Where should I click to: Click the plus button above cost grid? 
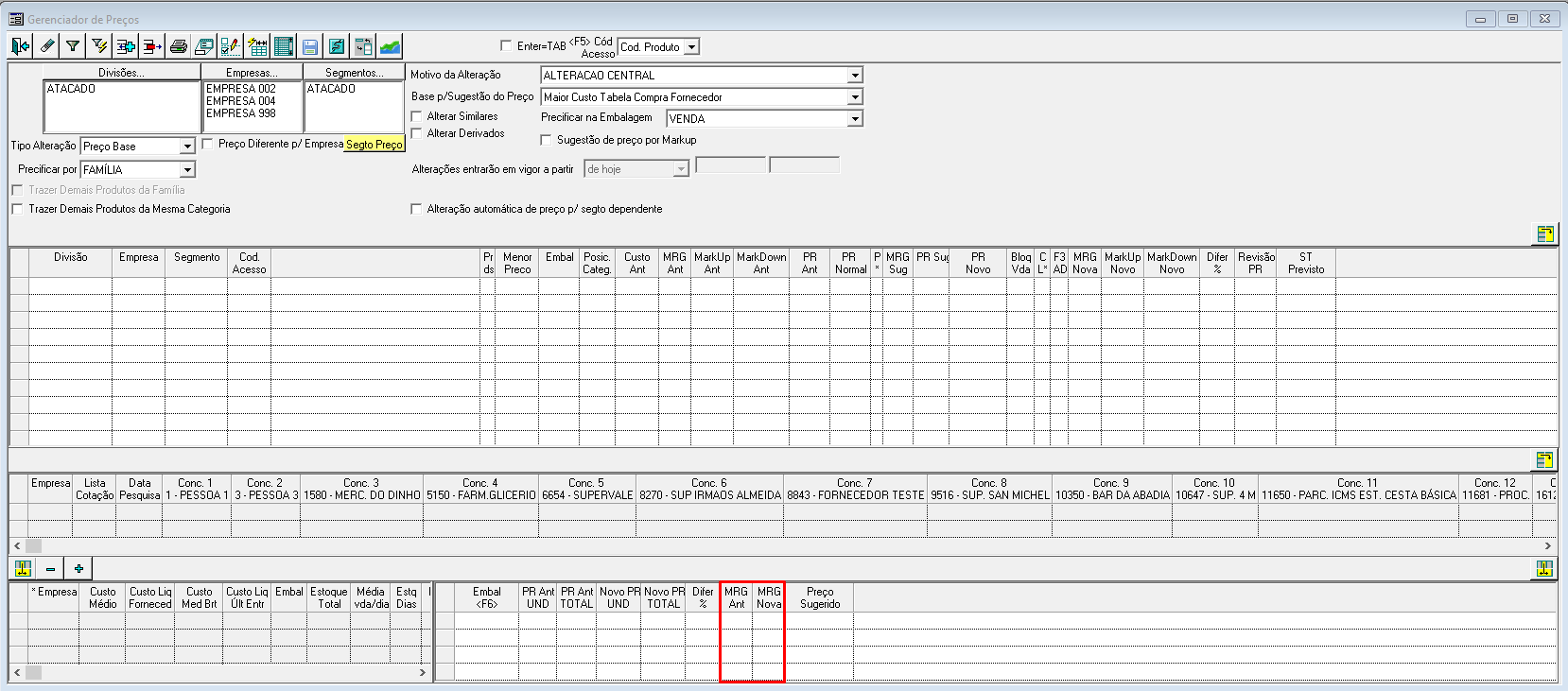(x=79, y=568)
